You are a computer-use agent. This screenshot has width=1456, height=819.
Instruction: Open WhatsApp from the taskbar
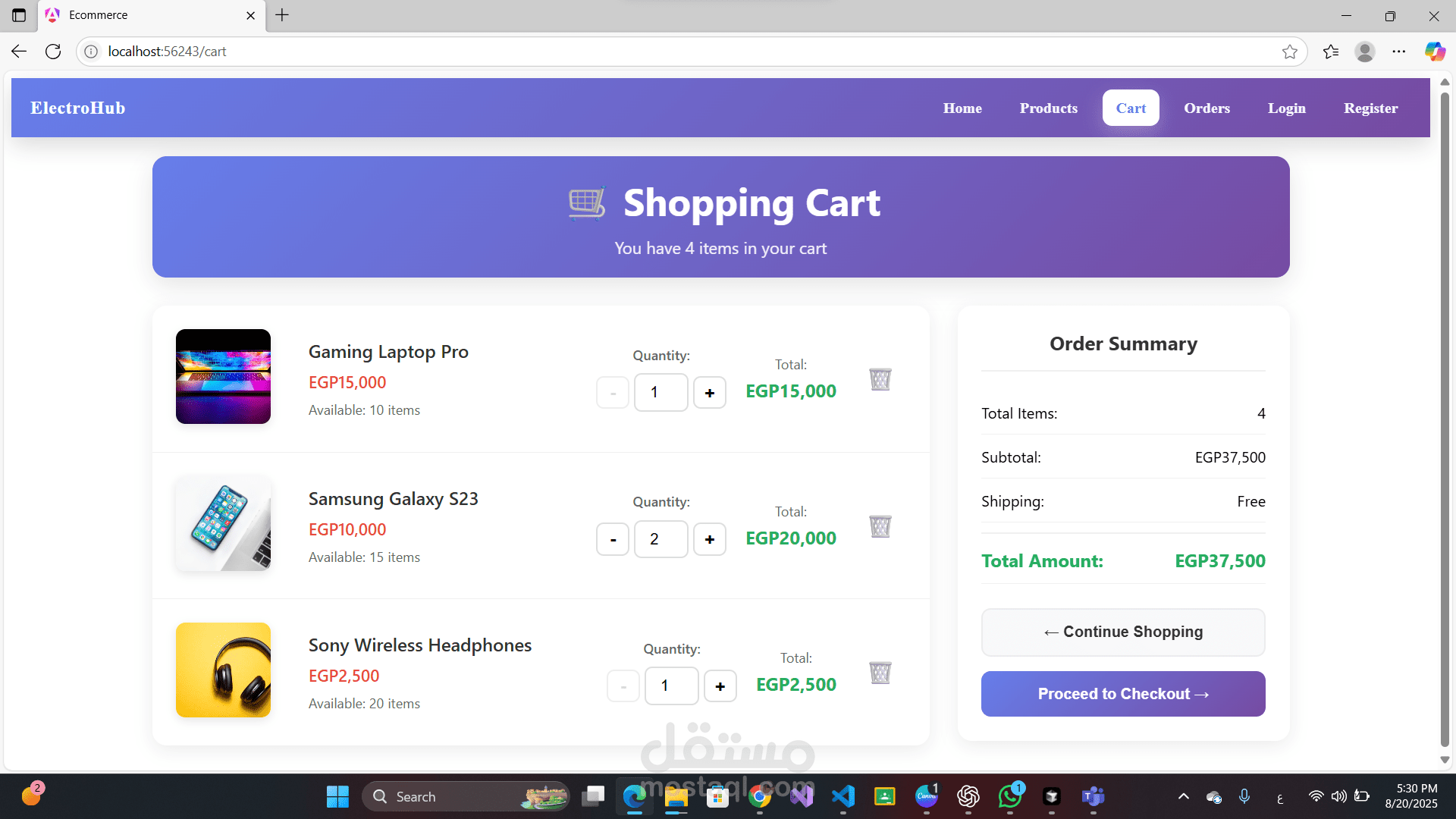1009,796
